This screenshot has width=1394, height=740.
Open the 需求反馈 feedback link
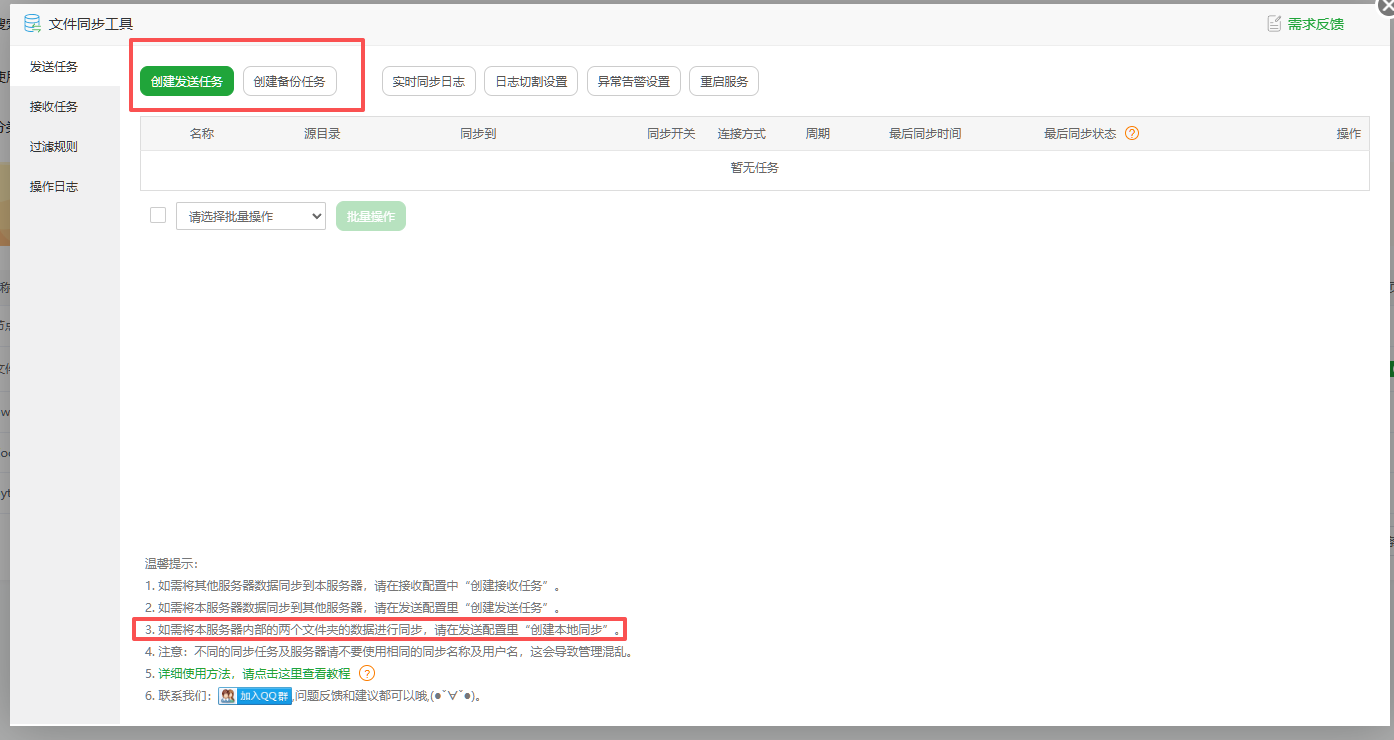point(1315,24)
